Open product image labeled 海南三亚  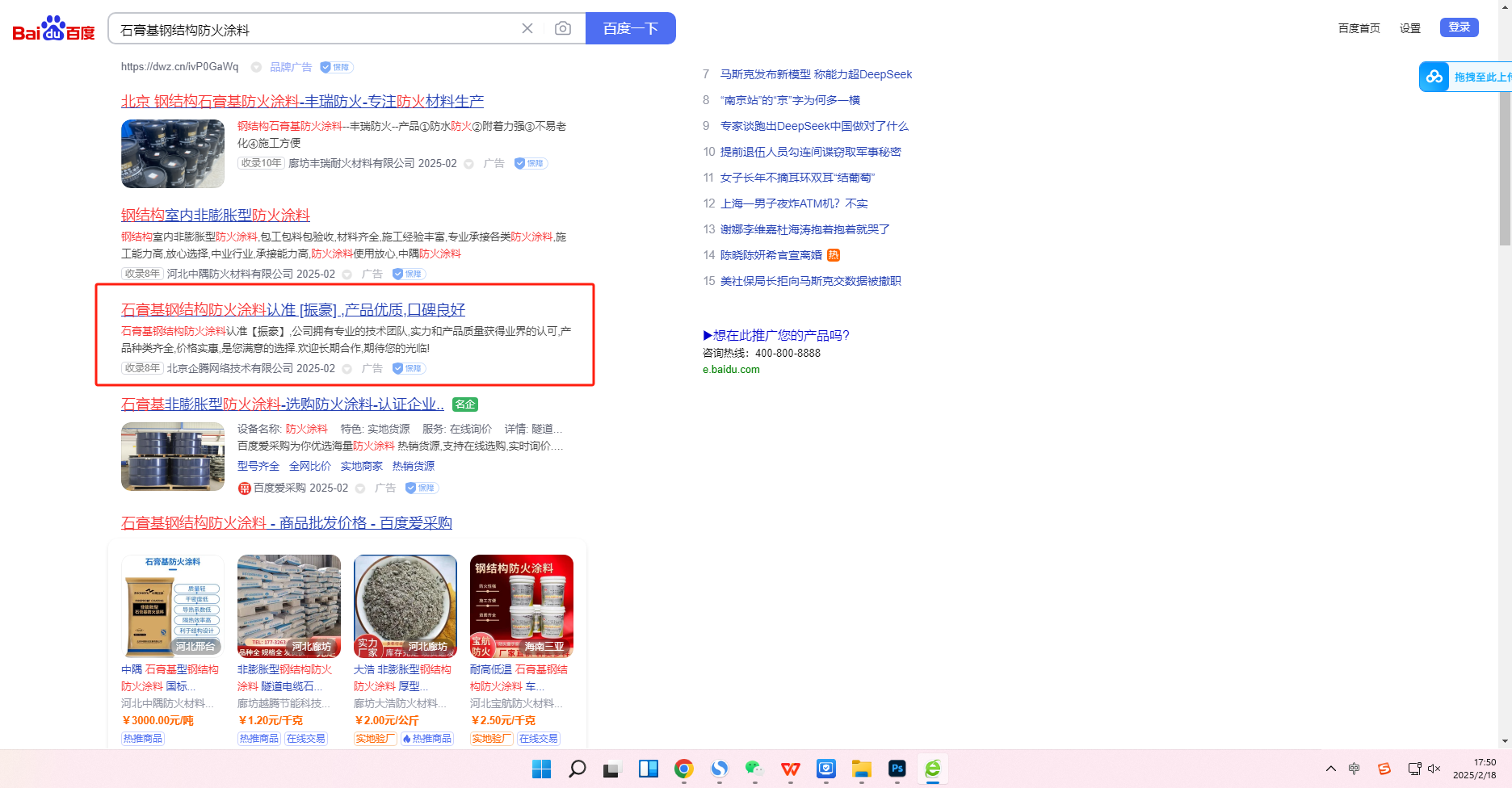click(x=522, y=606)
